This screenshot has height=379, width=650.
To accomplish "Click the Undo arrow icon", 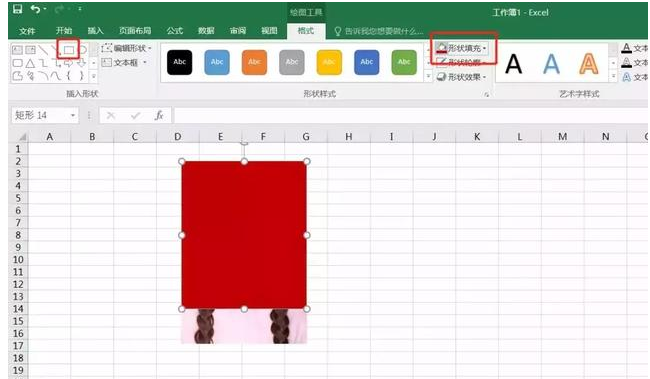I will click(x=36, y=9).
